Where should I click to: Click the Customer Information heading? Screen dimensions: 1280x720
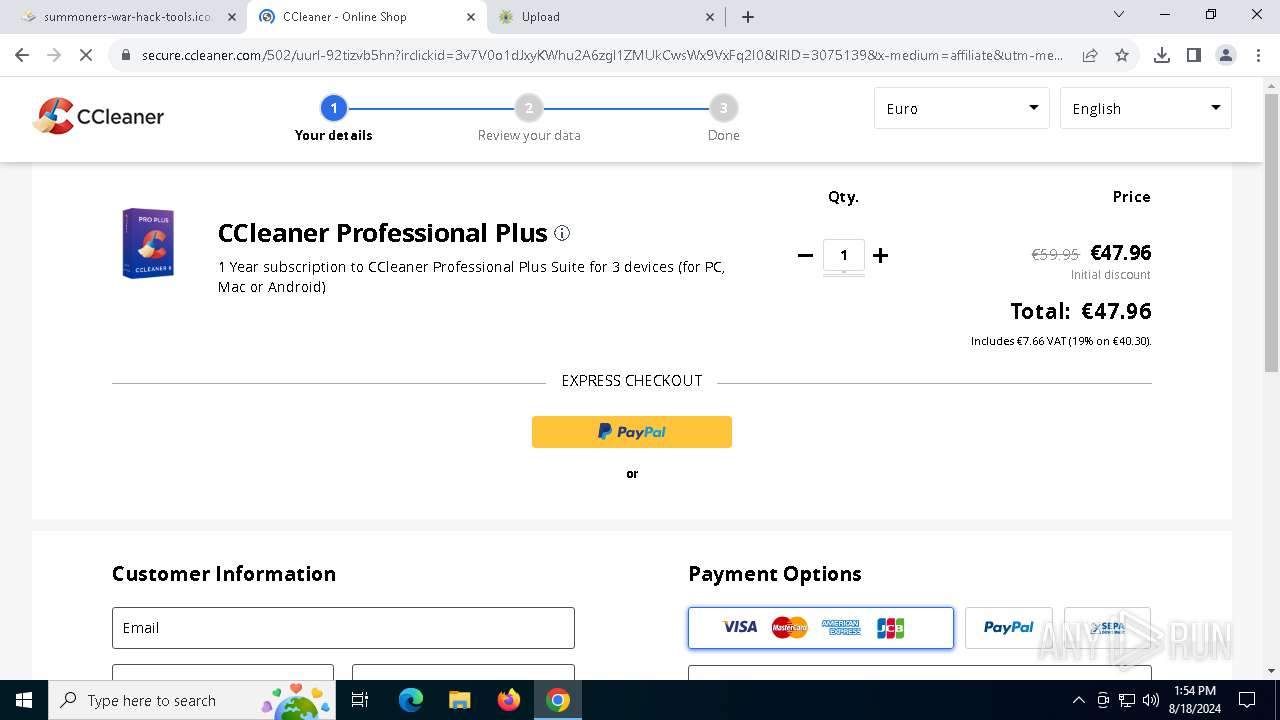pos(224,574)
